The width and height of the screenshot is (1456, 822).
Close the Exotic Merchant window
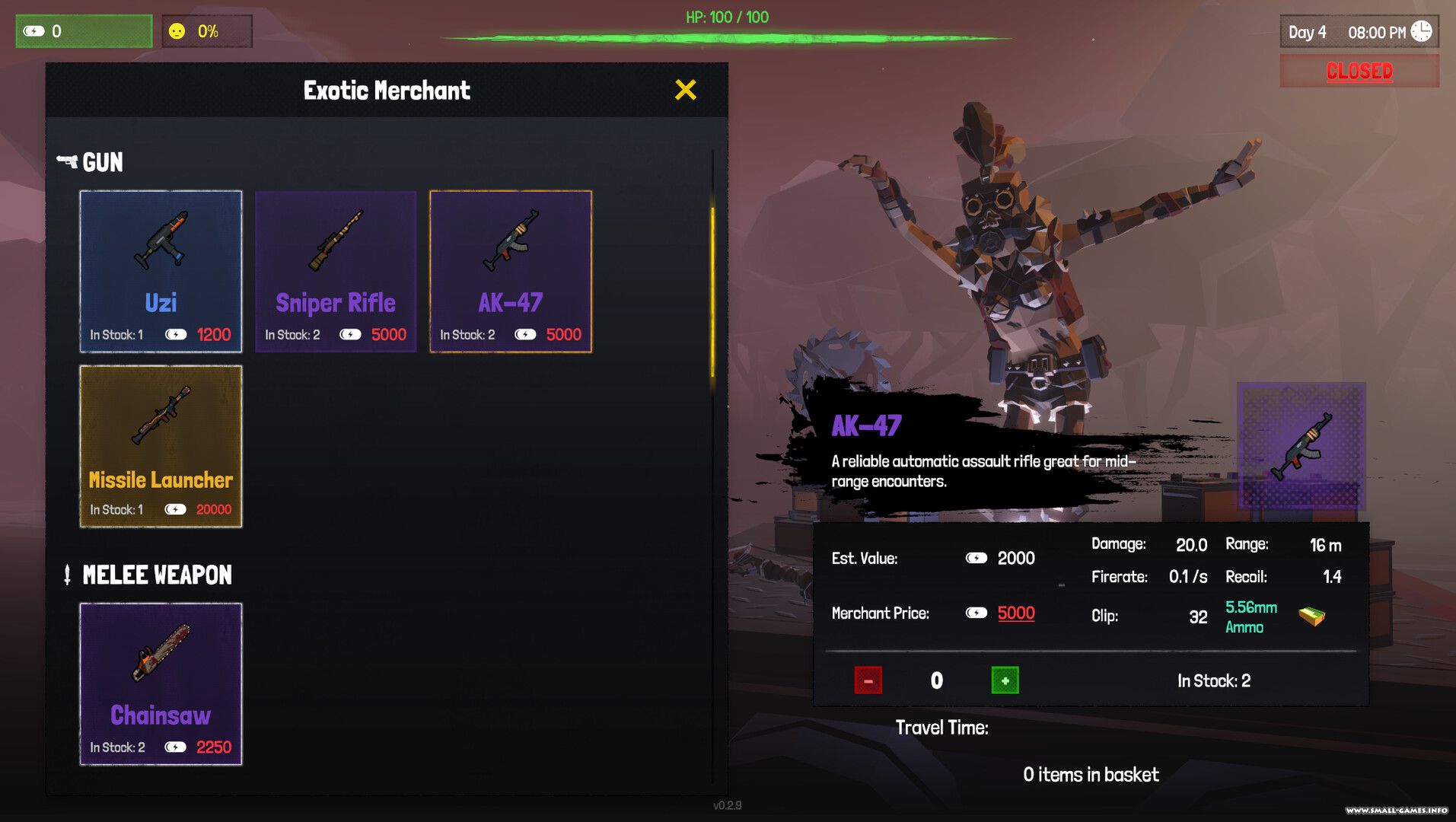tap(686, 90)
